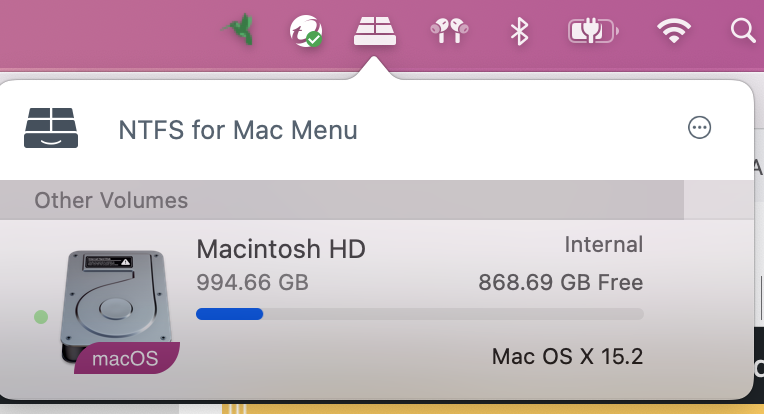Click the blue storage usage bar
The image size is (764, 414).
click(229, 314)
